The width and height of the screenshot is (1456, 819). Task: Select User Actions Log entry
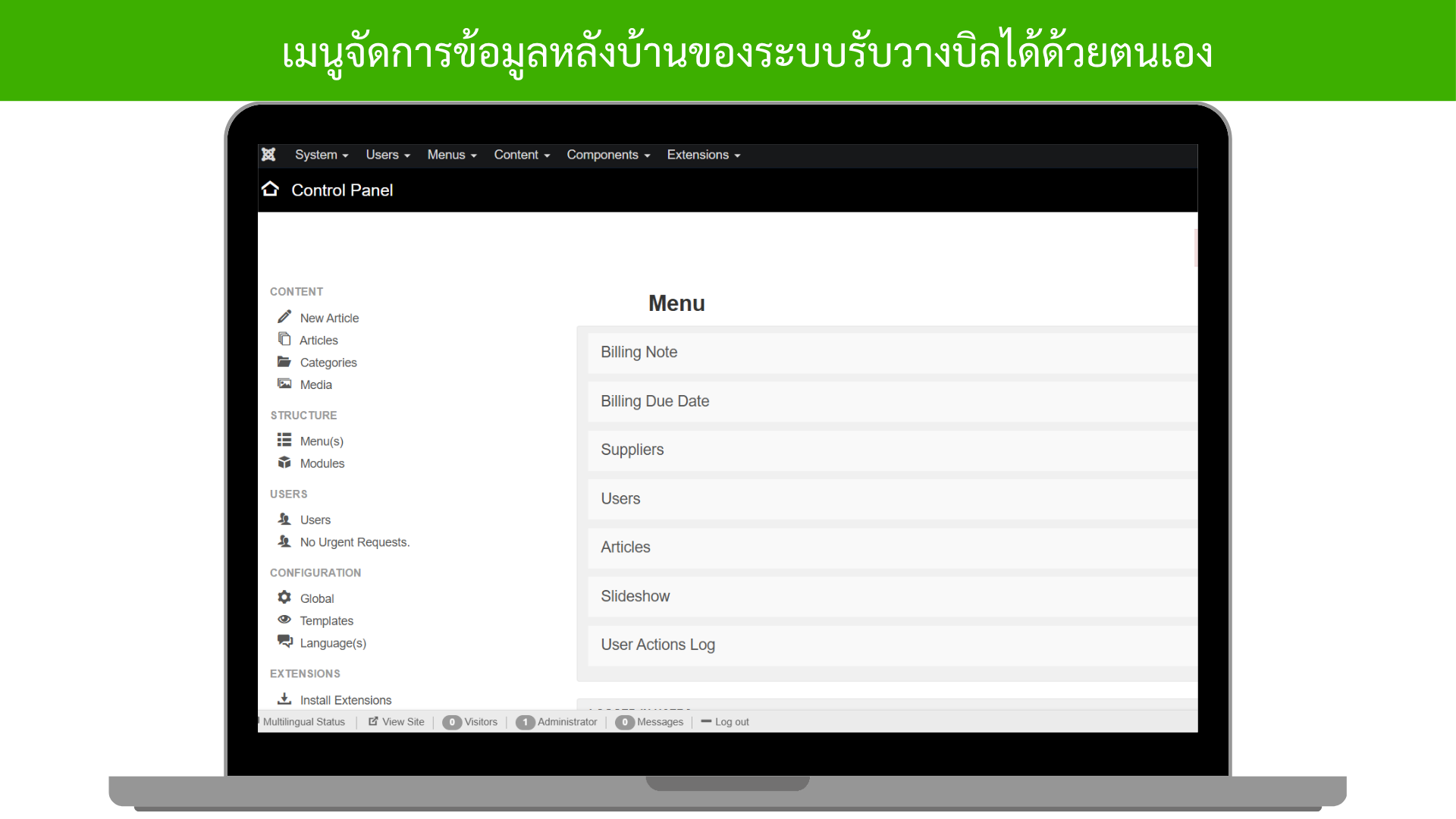pyautogui.click(x=658, y=645)
